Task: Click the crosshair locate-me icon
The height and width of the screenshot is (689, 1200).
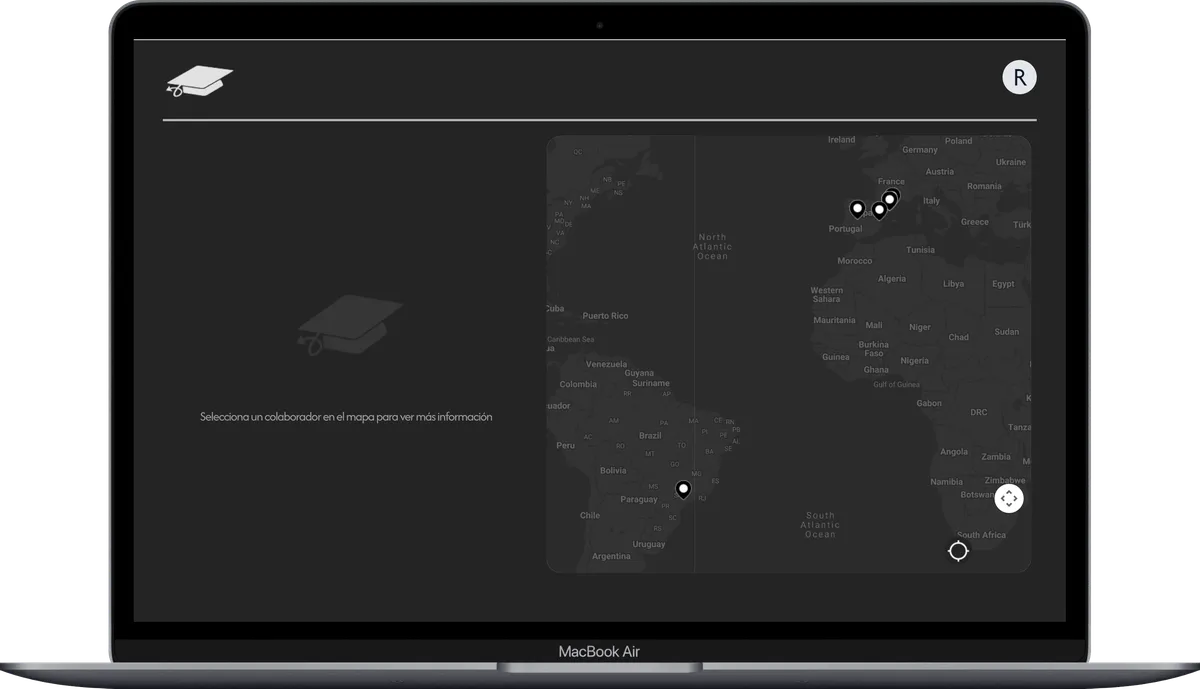Action: [x=958, y=551]
